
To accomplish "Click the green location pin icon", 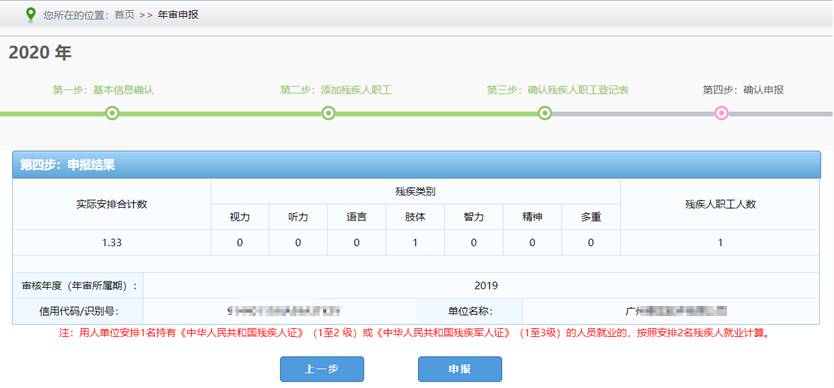I will pos(31,14).
